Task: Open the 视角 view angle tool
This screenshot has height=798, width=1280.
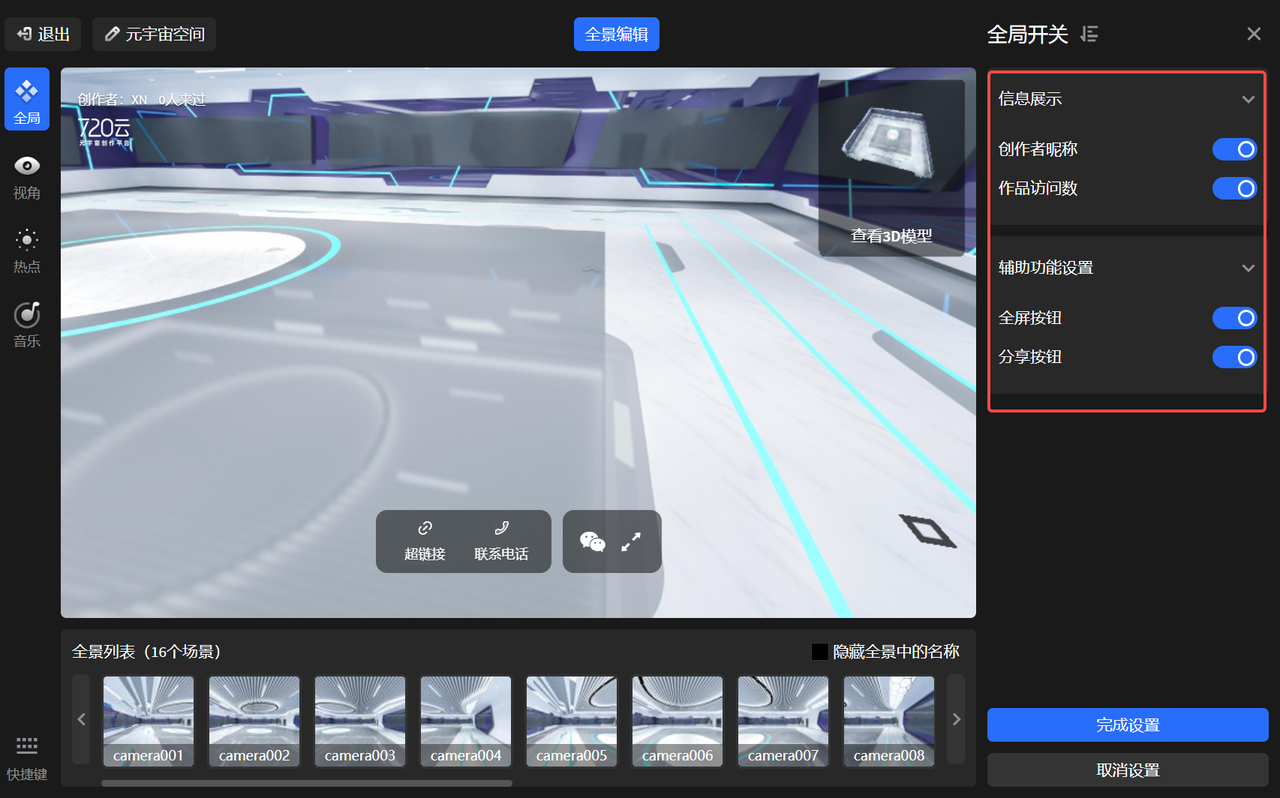Action: pyautogui.click(x=27, y=176)
